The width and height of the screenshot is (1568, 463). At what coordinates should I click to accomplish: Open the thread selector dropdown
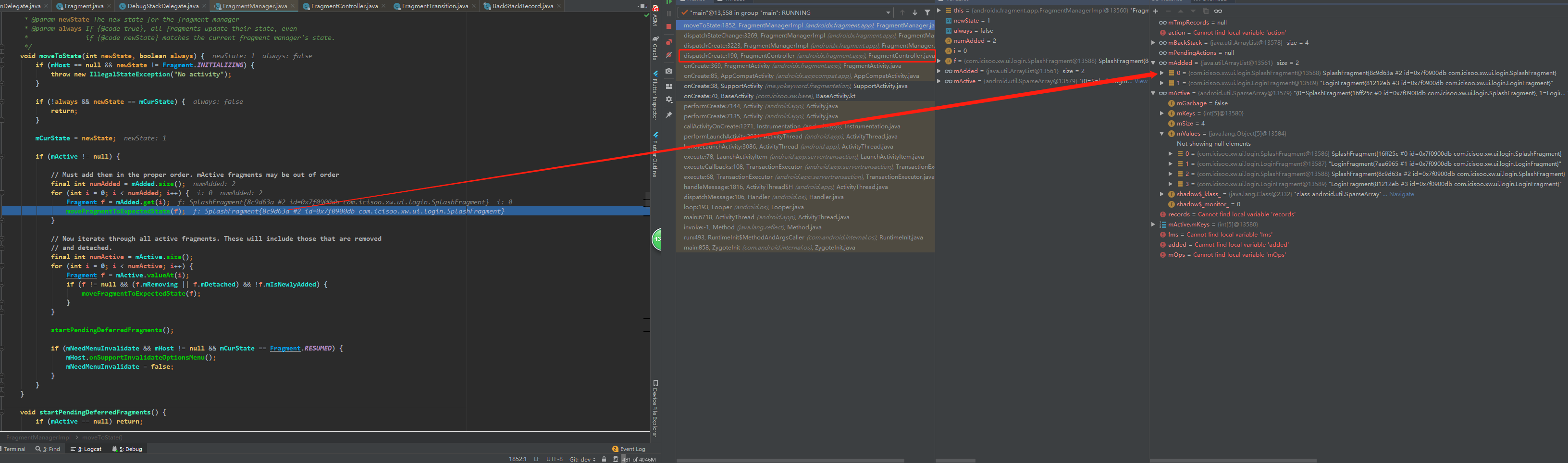point(888,13)
